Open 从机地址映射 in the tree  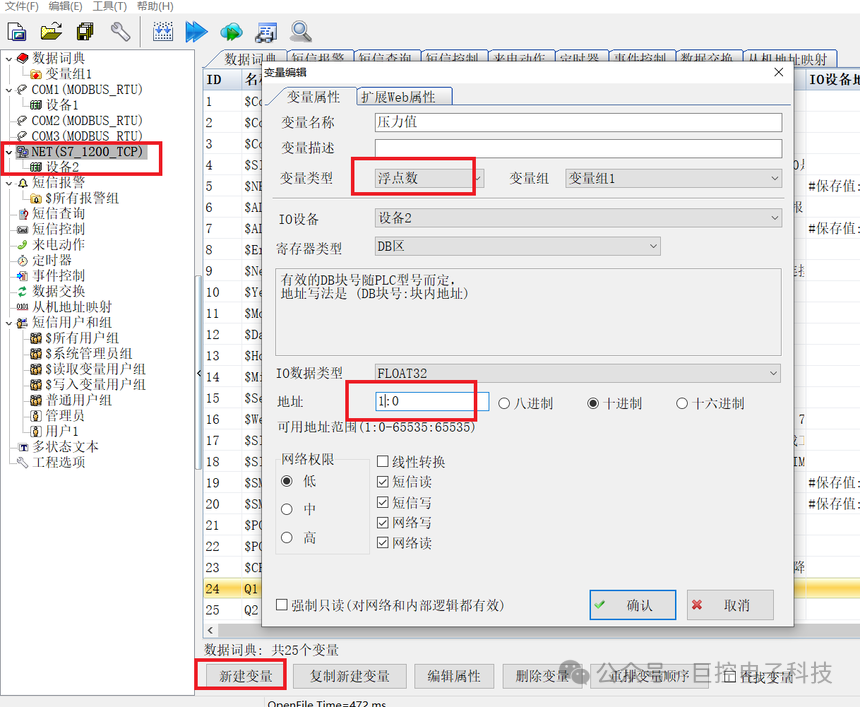[x=71, y=307]
